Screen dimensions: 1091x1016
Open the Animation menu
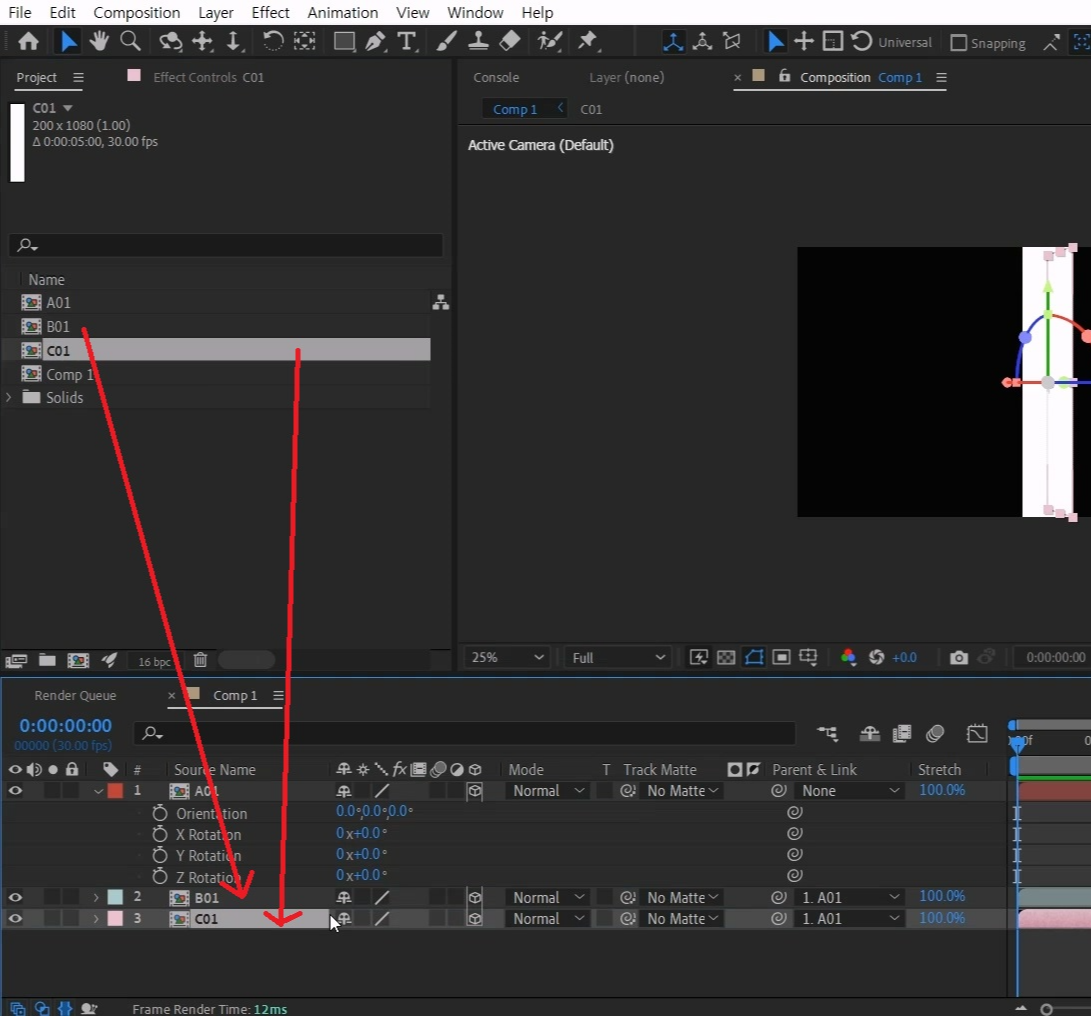point(342,13)
